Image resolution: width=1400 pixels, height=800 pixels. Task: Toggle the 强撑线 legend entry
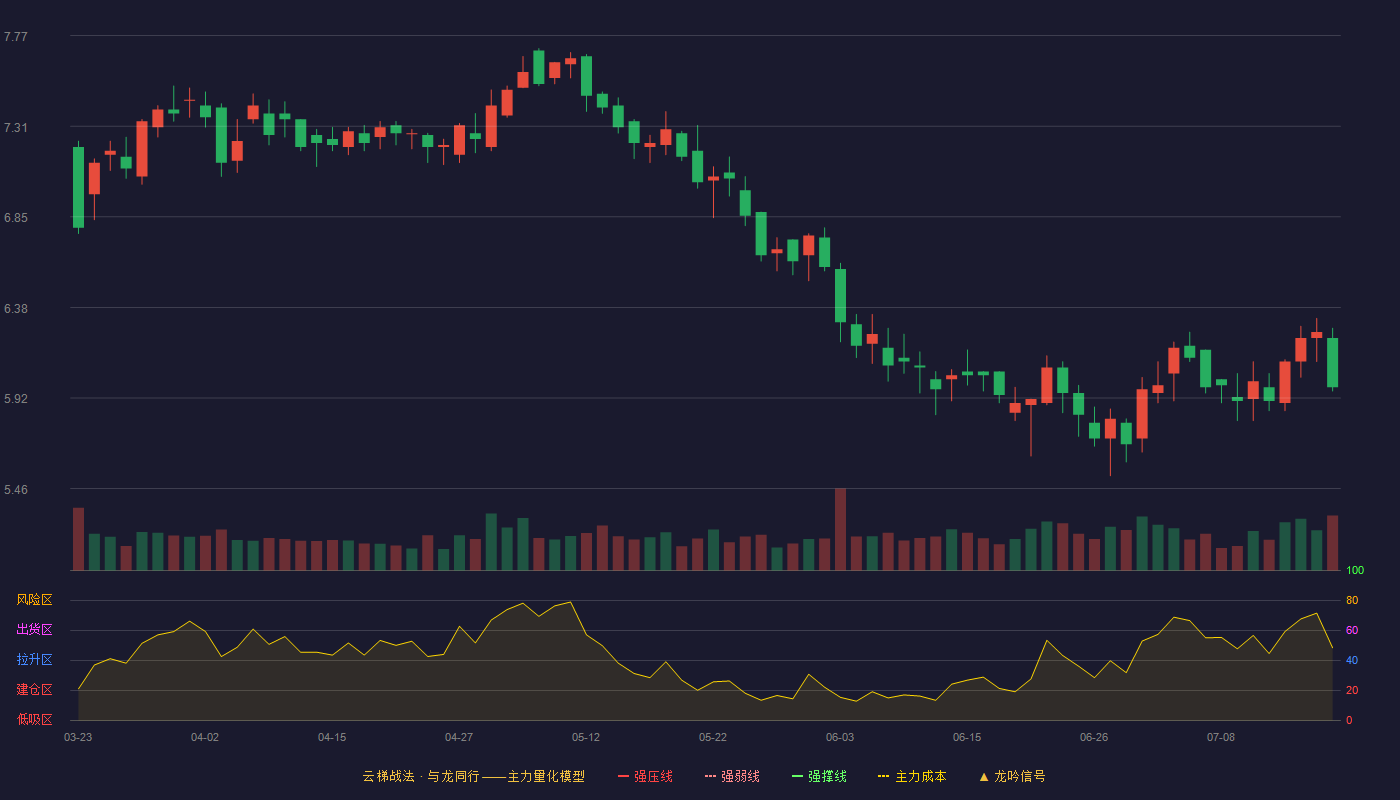point(819,776)
